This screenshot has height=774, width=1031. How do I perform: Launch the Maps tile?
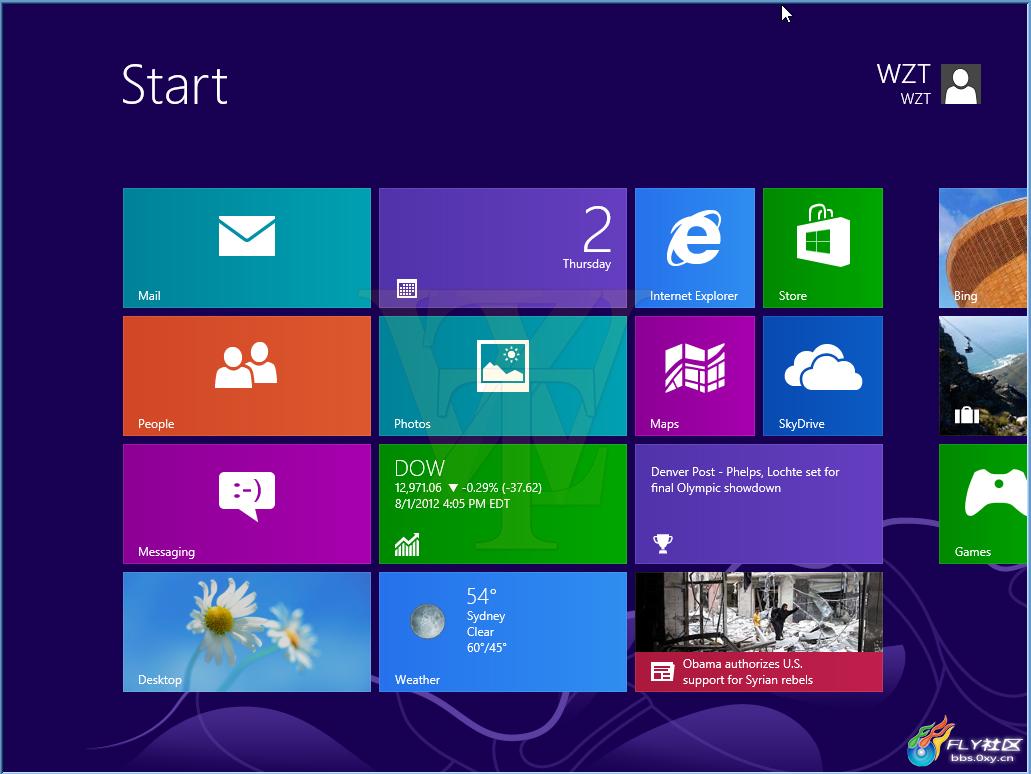tap(695, 376)
